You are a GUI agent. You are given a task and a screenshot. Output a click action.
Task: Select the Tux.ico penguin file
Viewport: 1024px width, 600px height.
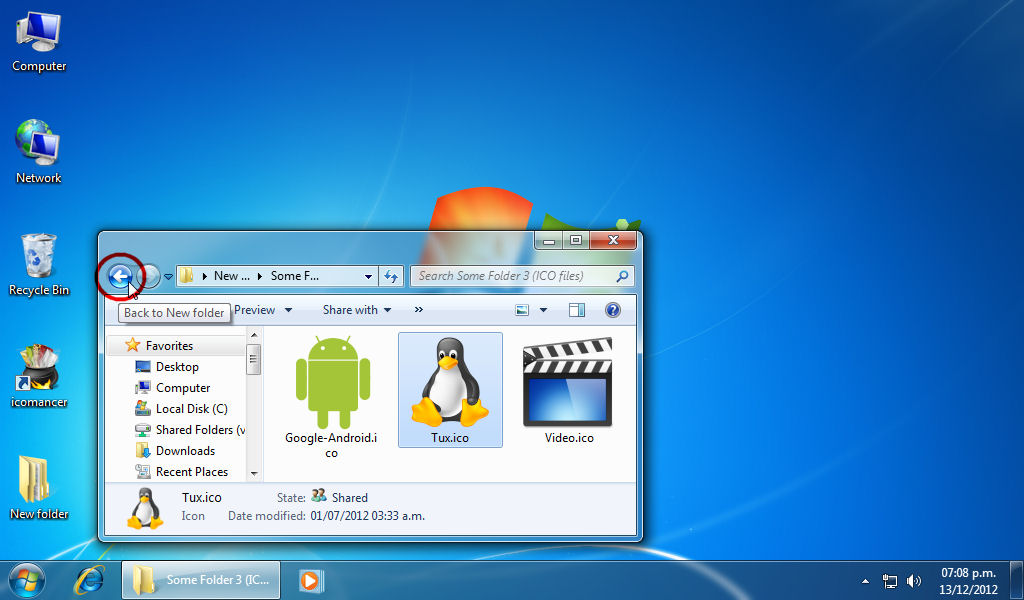pos(450,390)
